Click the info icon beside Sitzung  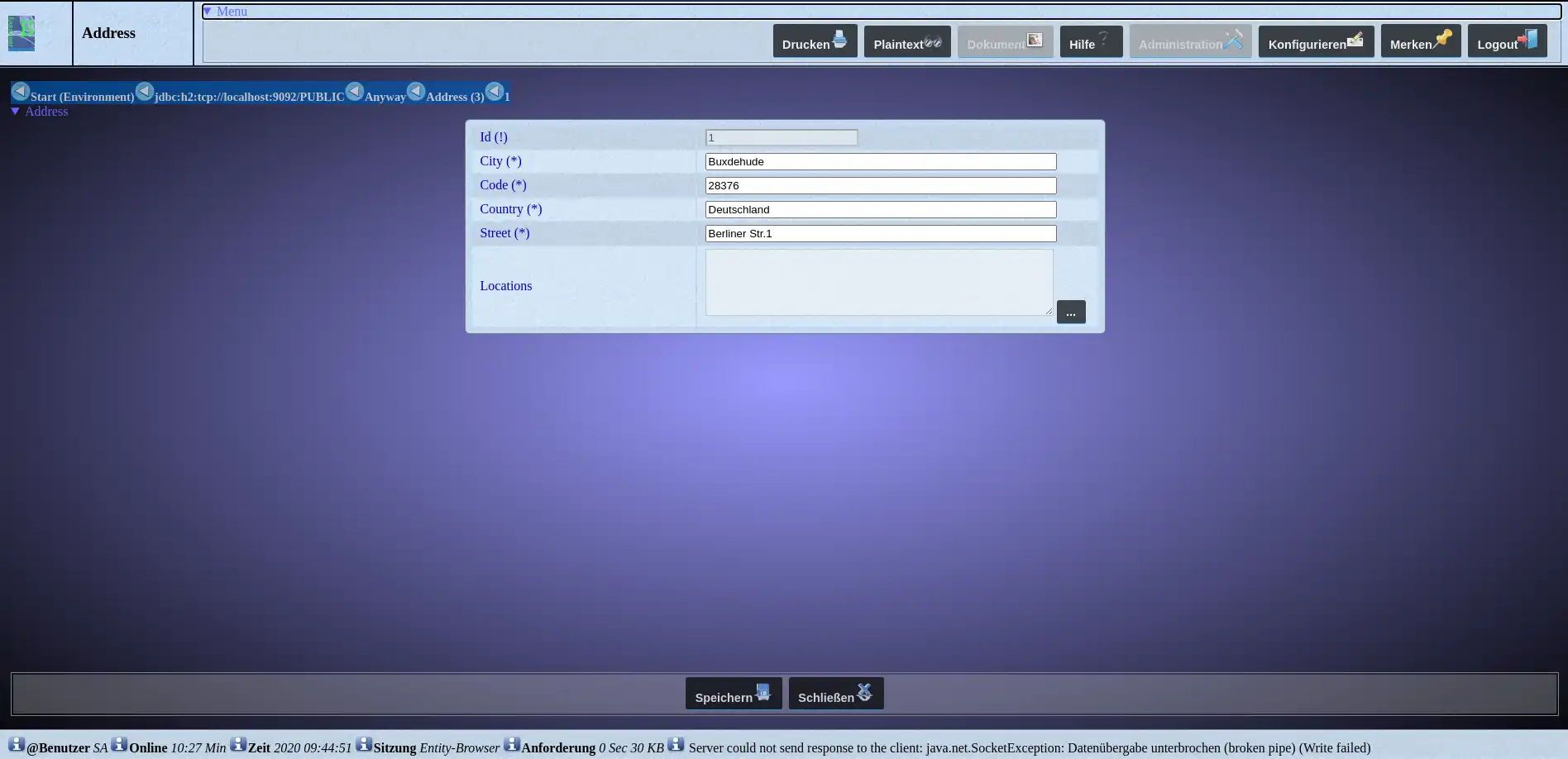point(364,744)
